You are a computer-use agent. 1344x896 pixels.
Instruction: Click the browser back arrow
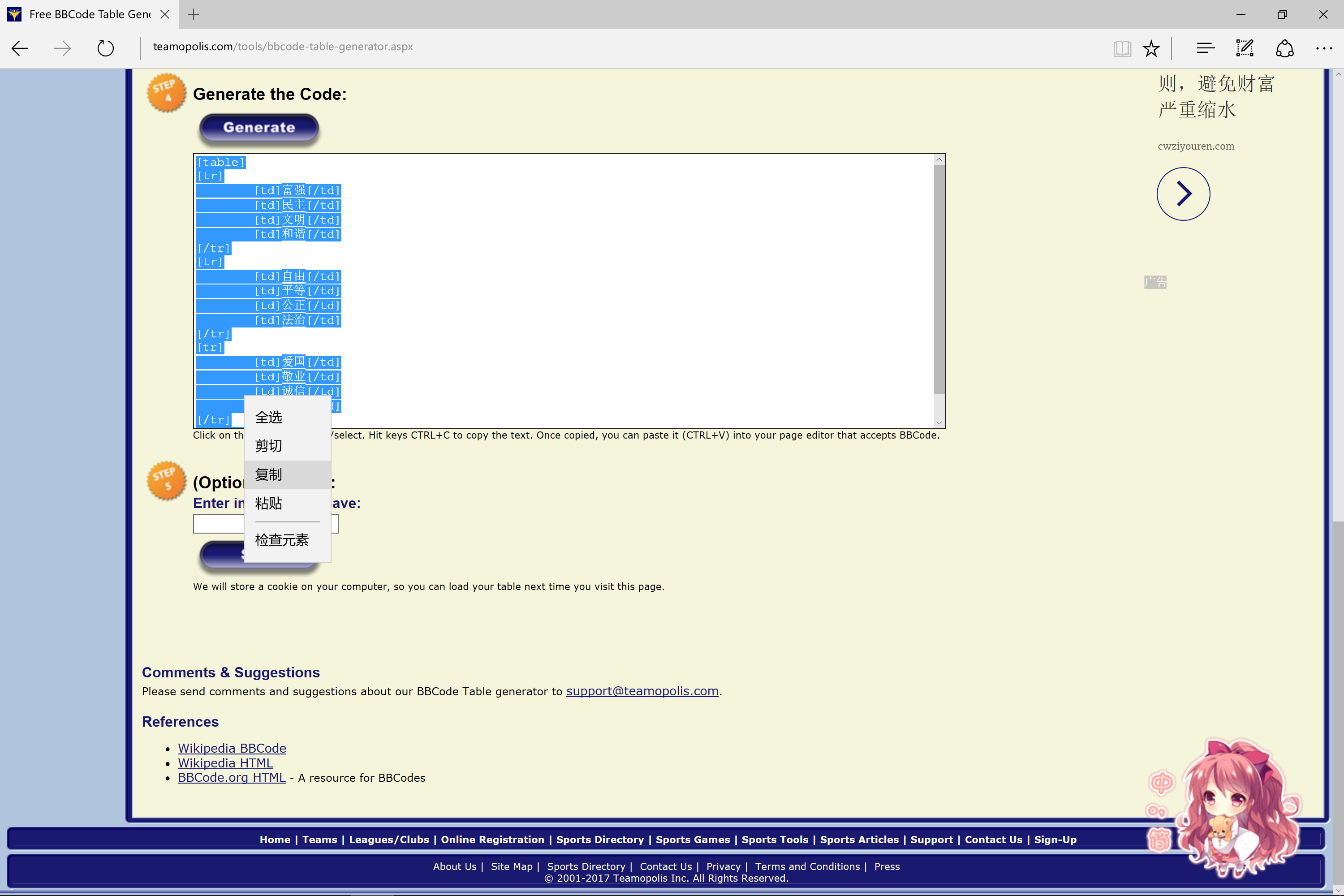pyautogui.click(x=20, y=48)
